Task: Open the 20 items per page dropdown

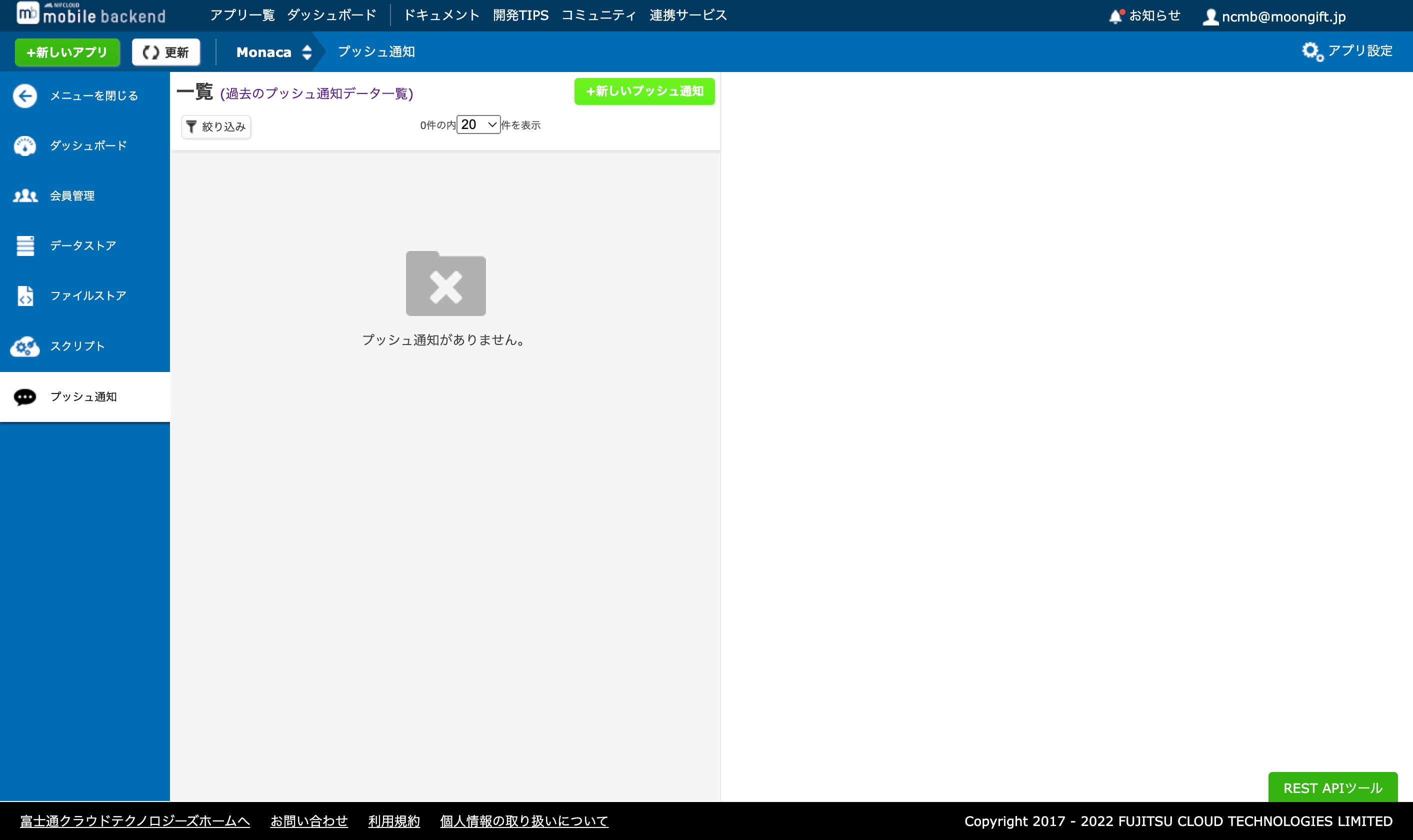Action: point(478,124)
